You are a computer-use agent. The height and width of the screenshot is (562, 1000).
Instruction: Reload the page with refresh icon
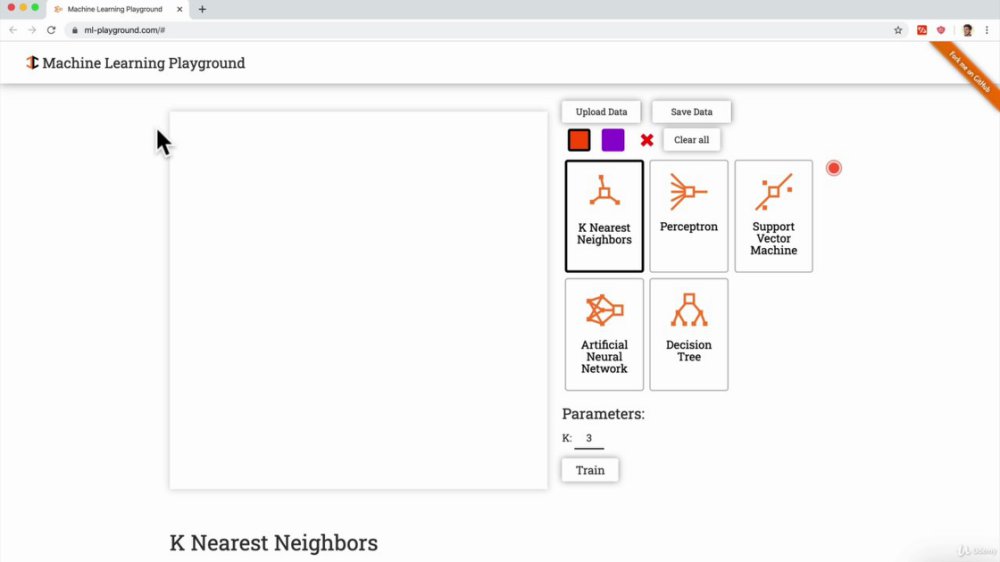click(x=51, y=30)
